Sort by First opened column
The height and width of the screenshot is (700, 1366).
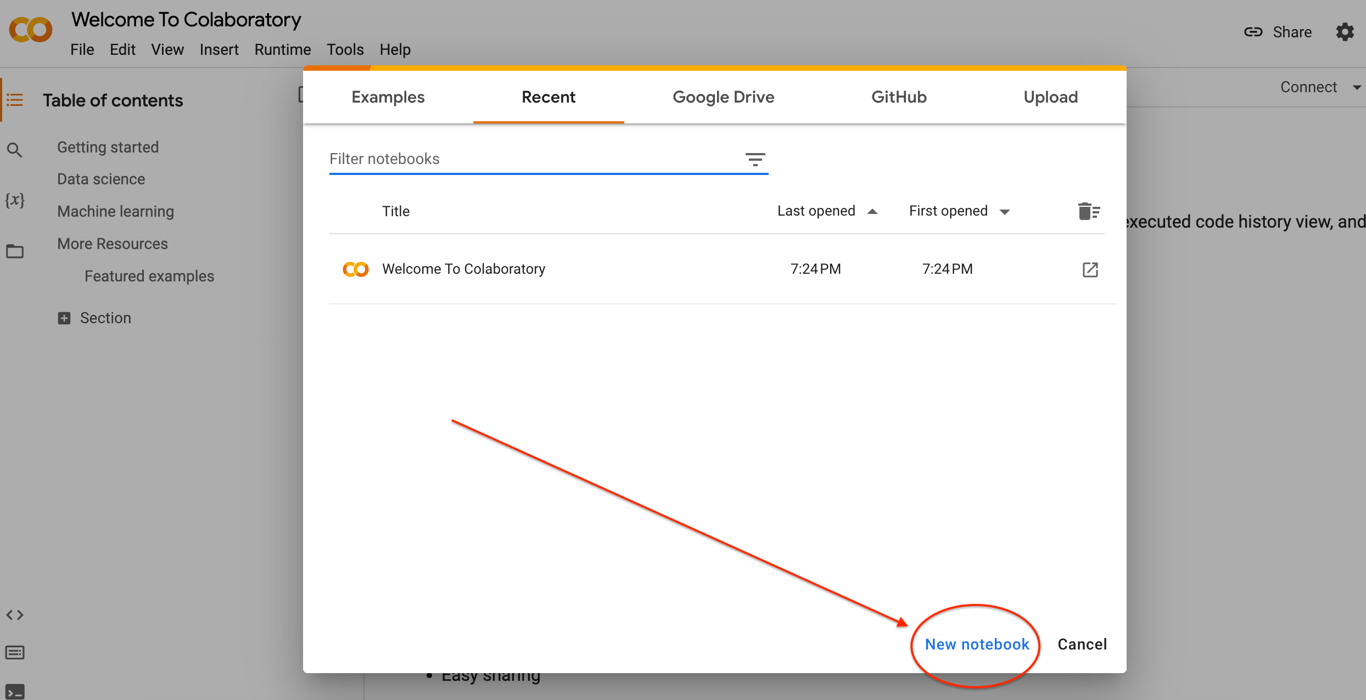(x=959, y=211)
